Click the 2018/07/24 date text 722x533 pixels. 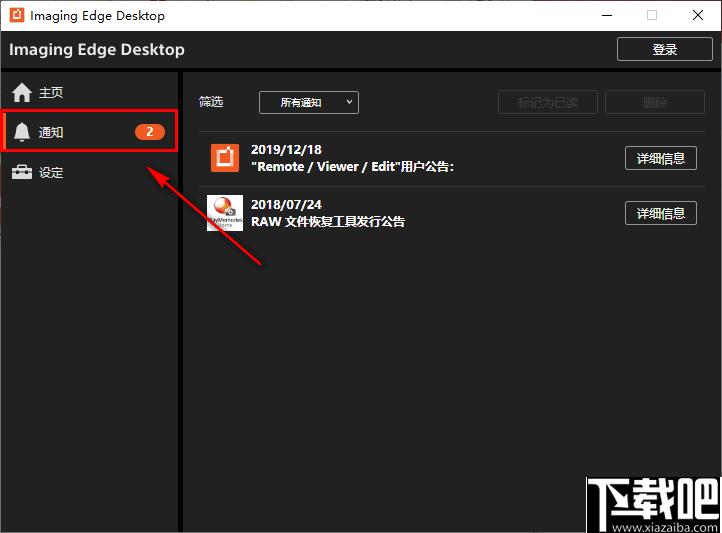pos(286,204)
